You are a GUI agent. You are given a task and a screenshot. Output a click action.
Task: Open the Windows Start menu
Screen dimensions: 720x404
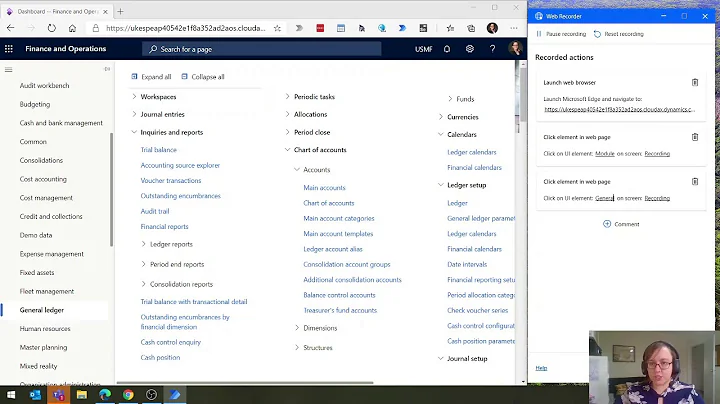11,395
